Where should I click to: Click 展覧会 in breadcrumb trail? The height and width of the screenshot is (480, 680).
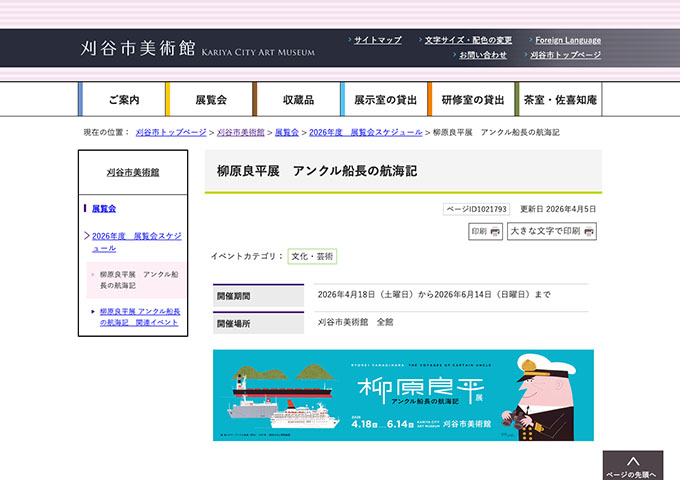pos(287,132)
